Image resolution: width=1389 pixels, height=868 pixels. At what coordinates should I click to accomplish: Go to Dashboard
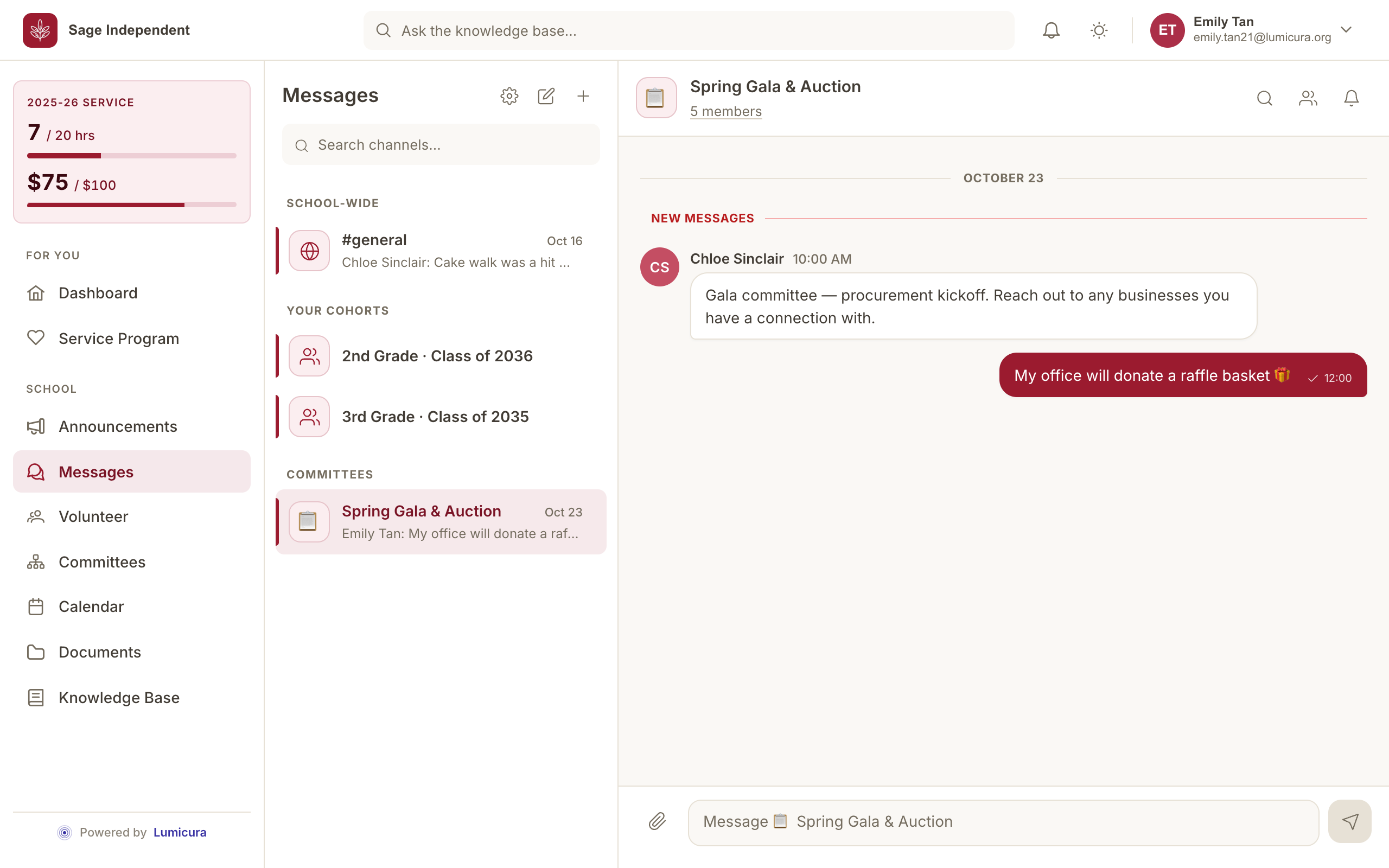coord(131,293)
